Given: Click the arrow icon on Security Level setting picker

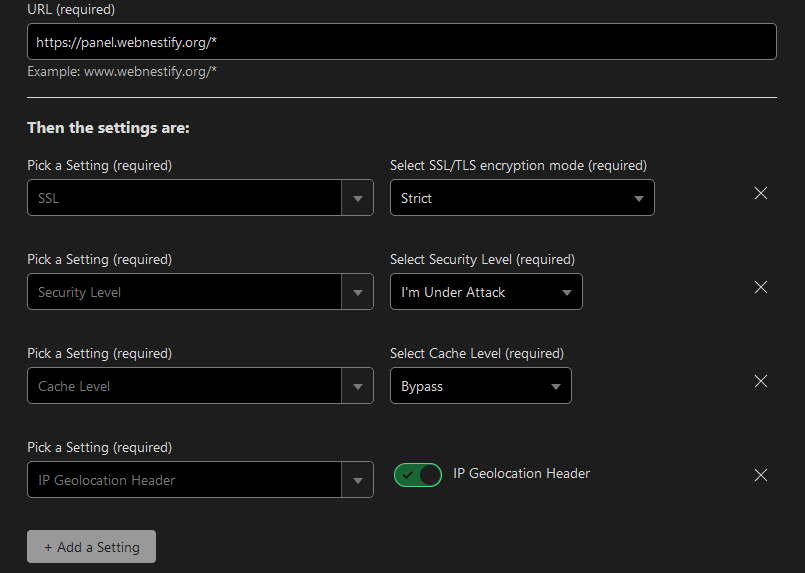Looking at the screenshot, I should tap(358, 292).
